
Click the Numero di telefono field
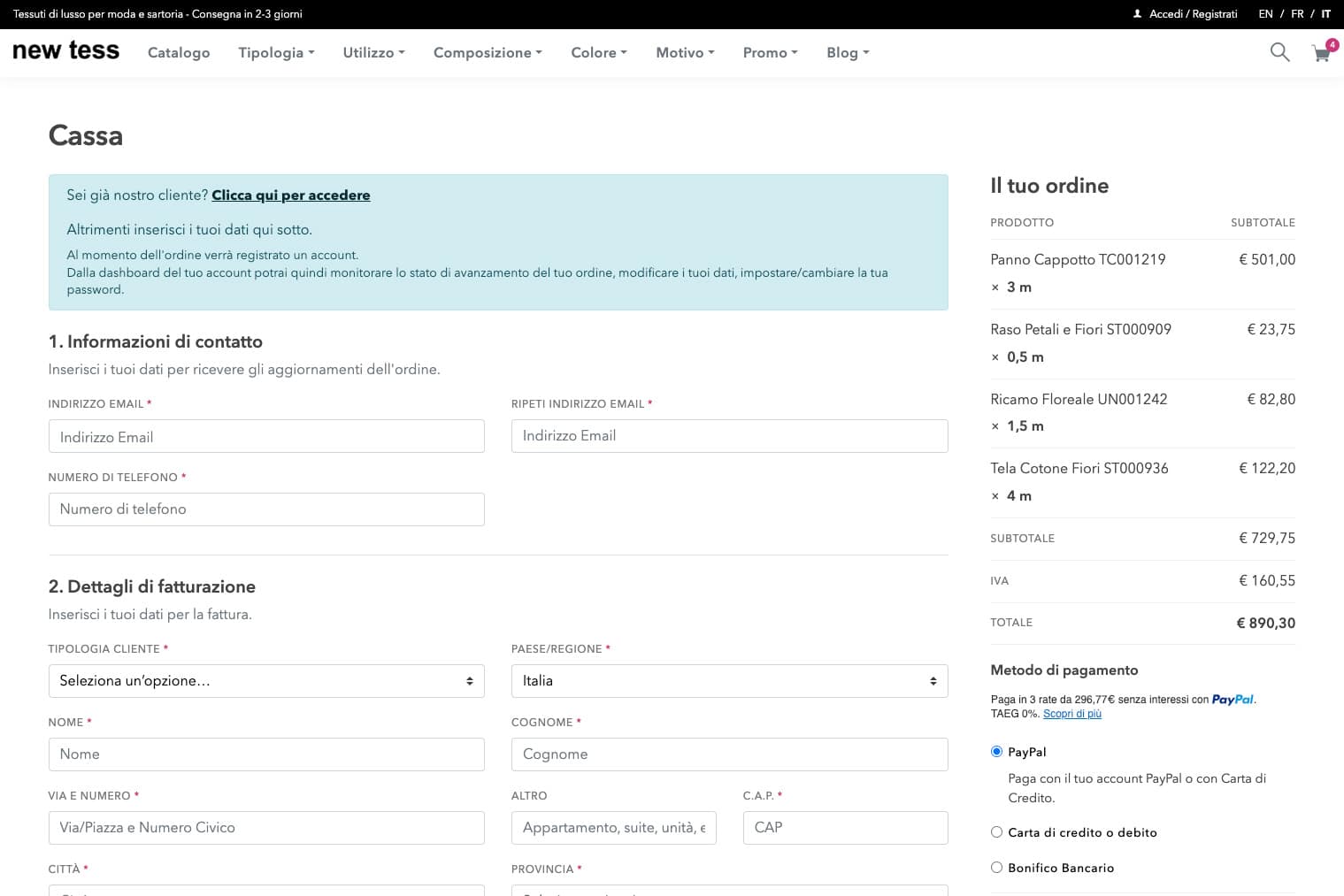click(266, 509)
